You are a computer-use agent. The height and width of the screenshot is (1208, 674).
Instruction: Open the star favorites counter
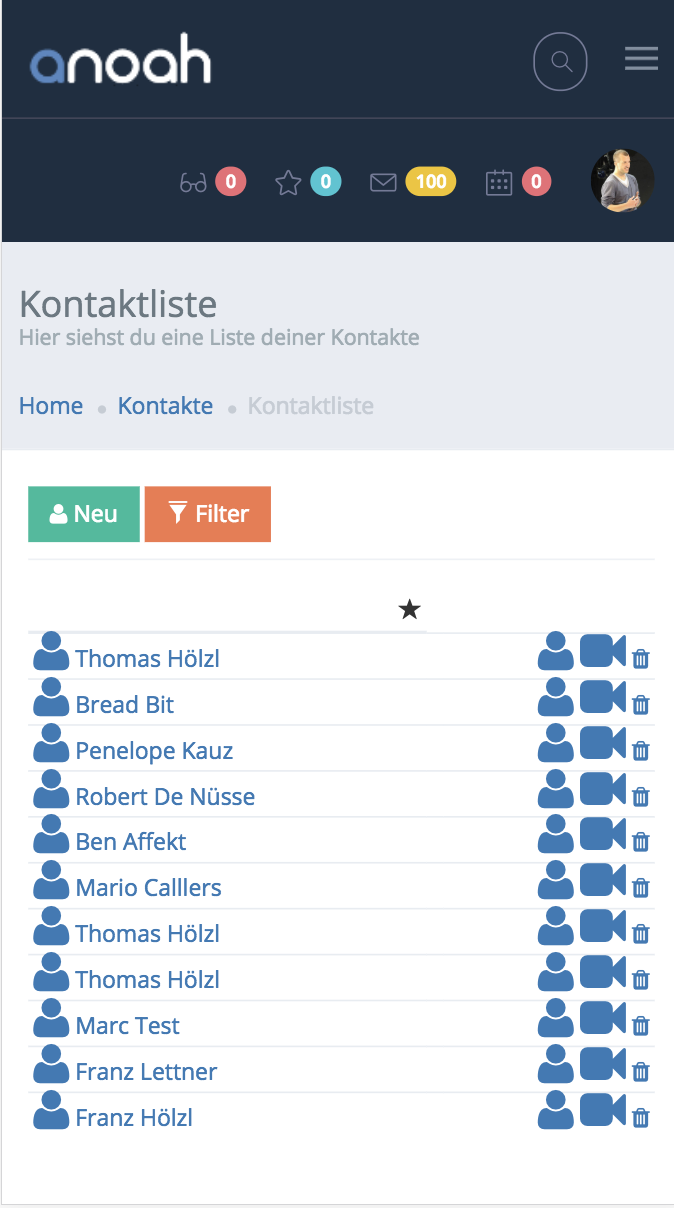pyautogui.click(x=288, y=183)
